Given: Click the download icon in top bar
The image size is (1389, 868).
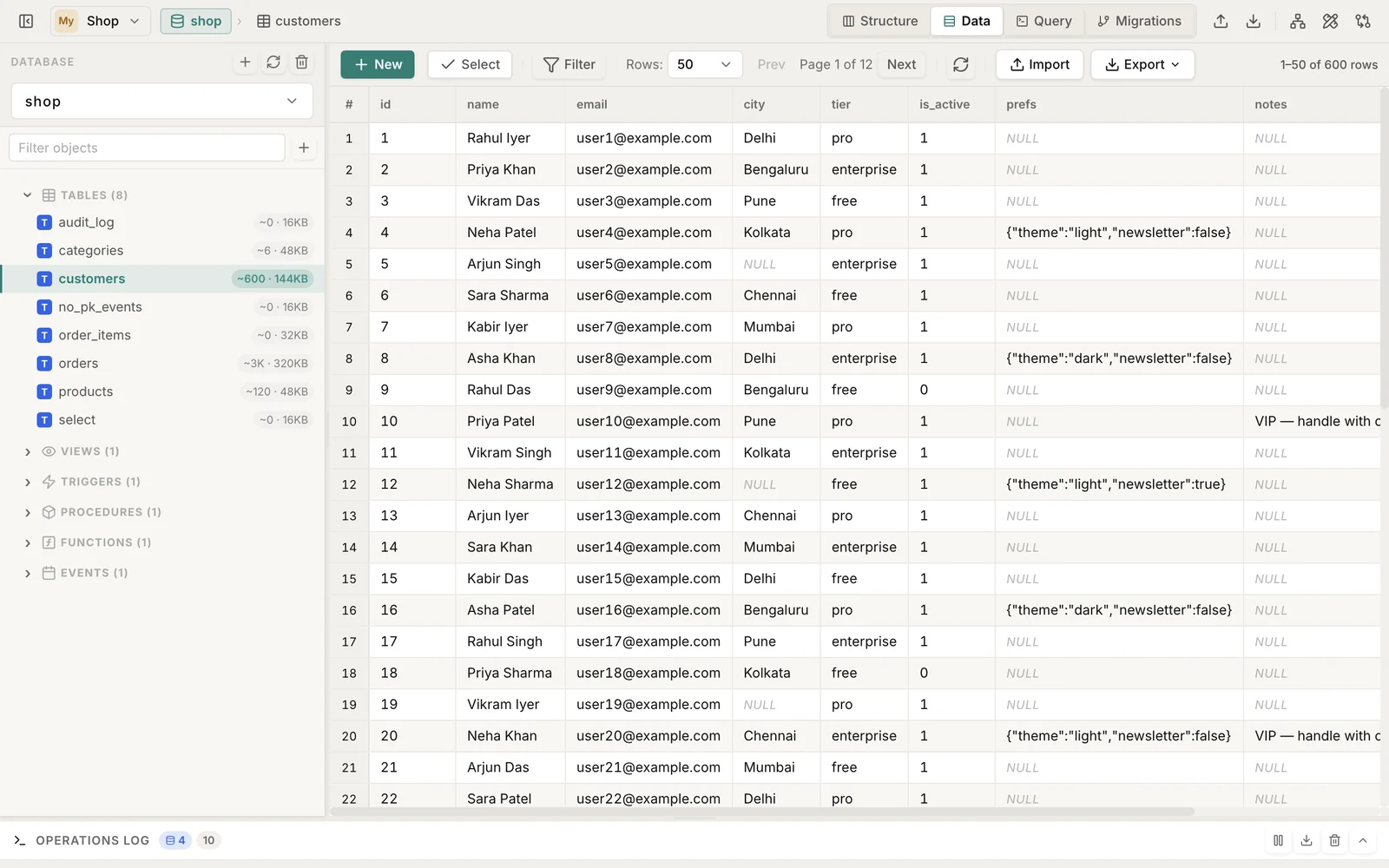Looking at the screenshot, I should click(x=1253, y=21).
